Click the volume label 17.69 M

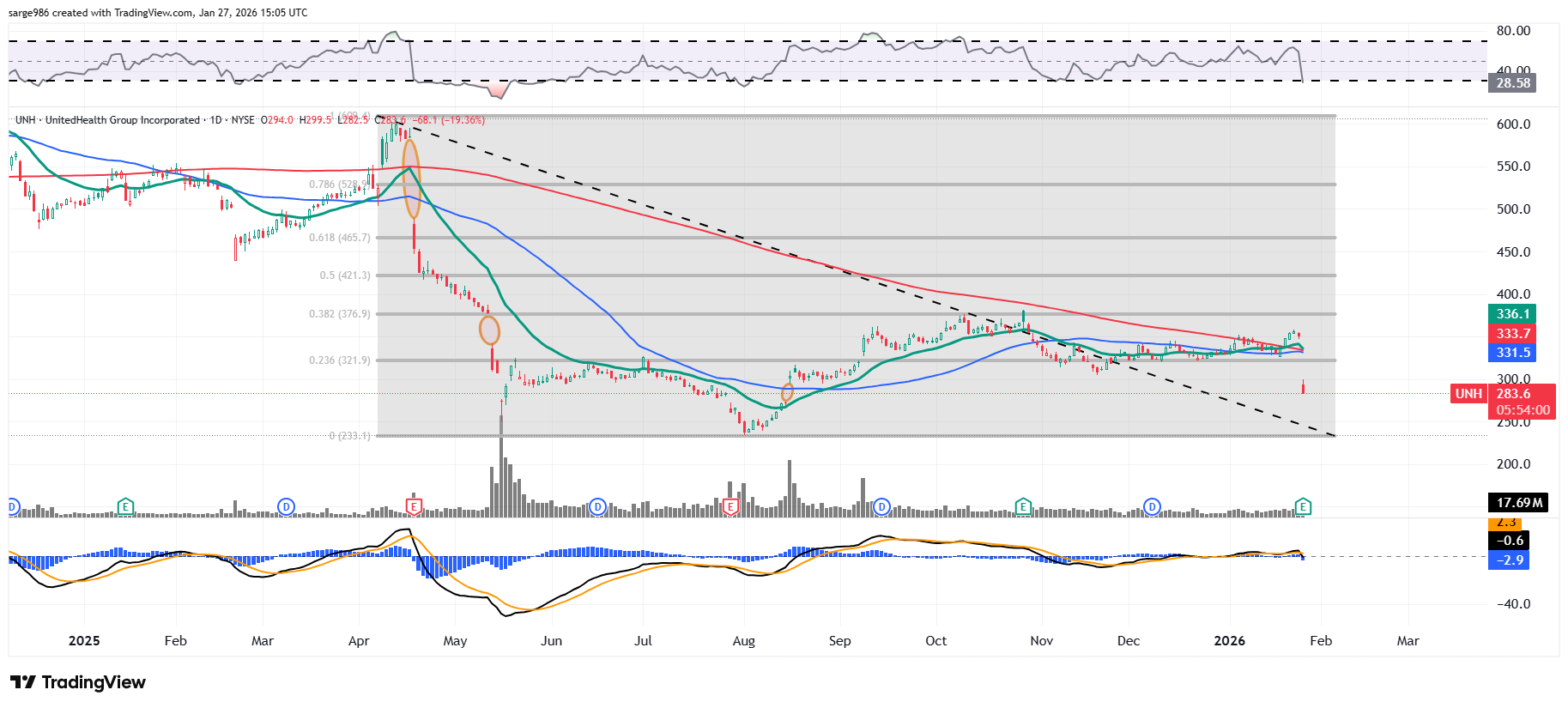click(x=1518, y=503)
